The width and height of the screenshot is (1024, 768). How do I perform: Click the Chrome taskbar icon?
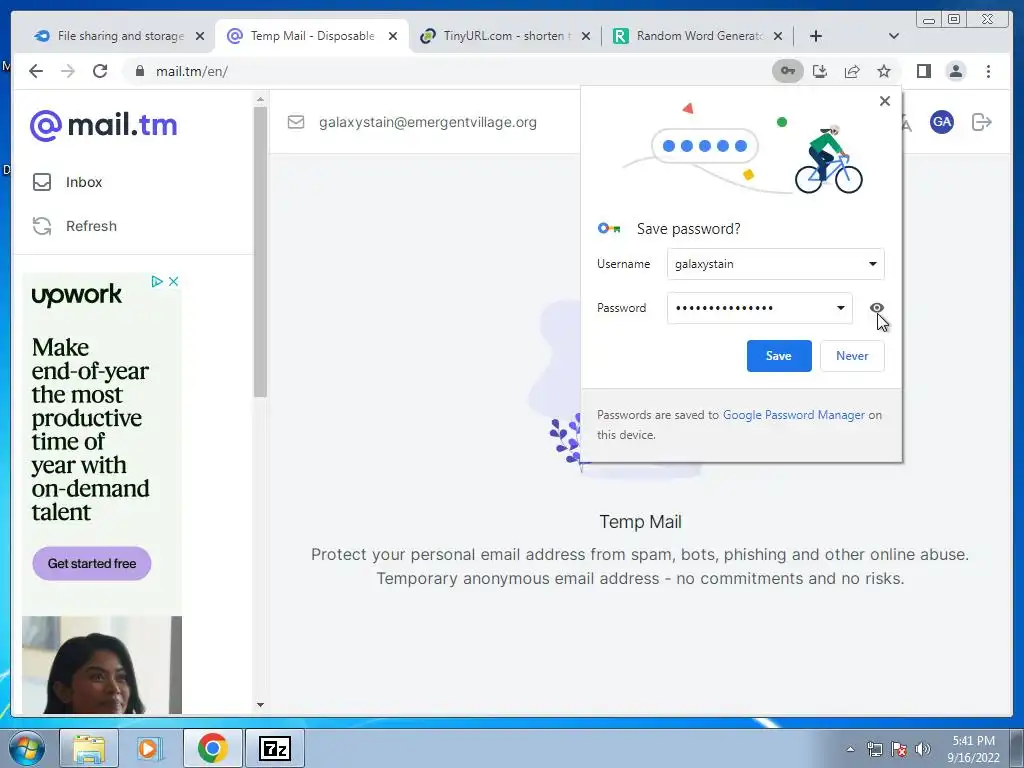pos(212,748)
